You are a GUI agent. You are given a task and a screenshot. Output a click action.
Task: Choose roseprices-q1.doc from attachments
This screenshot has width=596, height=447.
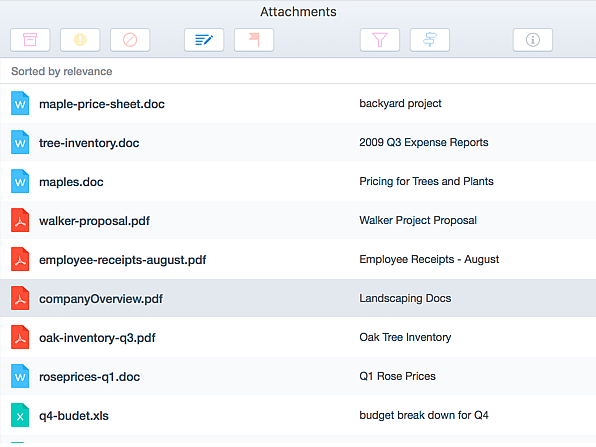pyautogui.click(x=298, y=376)
